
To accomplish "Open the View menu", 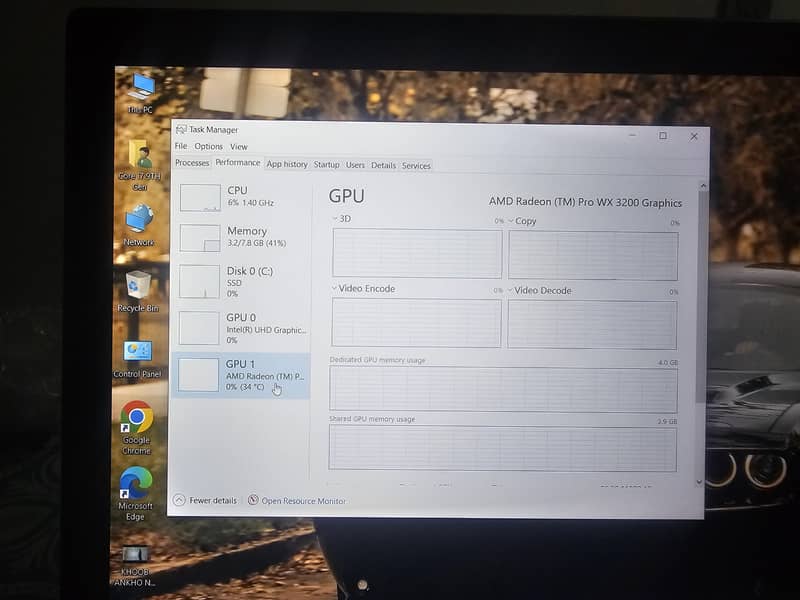I will coord(238,147).
